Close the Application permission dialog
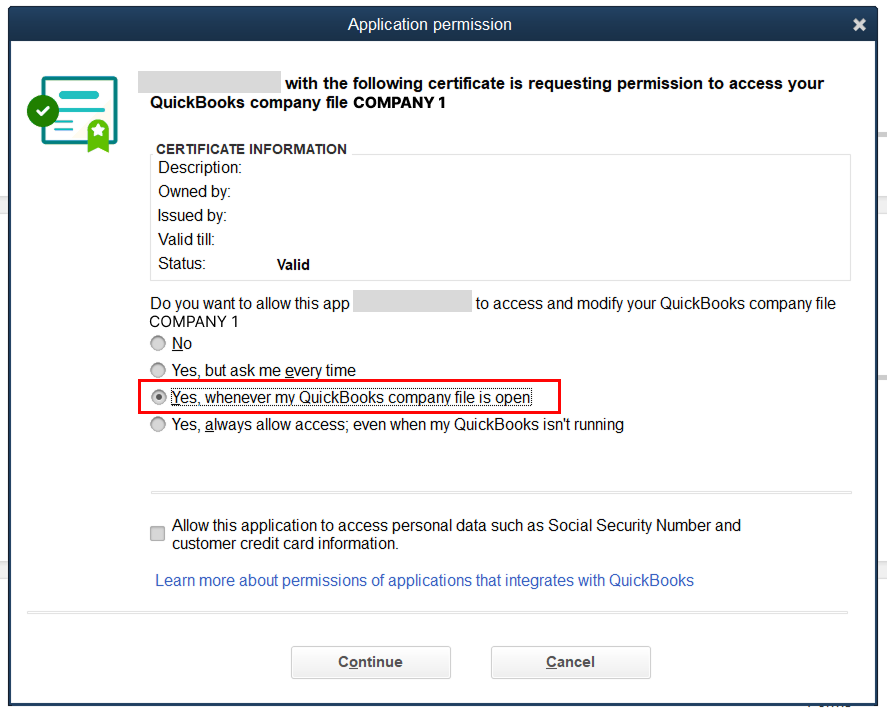 click(x=859, y=24)
